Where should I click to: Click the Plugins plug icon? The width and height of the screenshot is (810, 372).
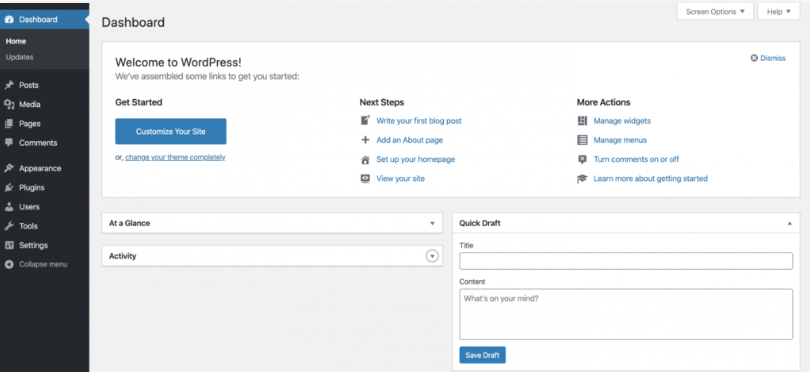point(9,188)
